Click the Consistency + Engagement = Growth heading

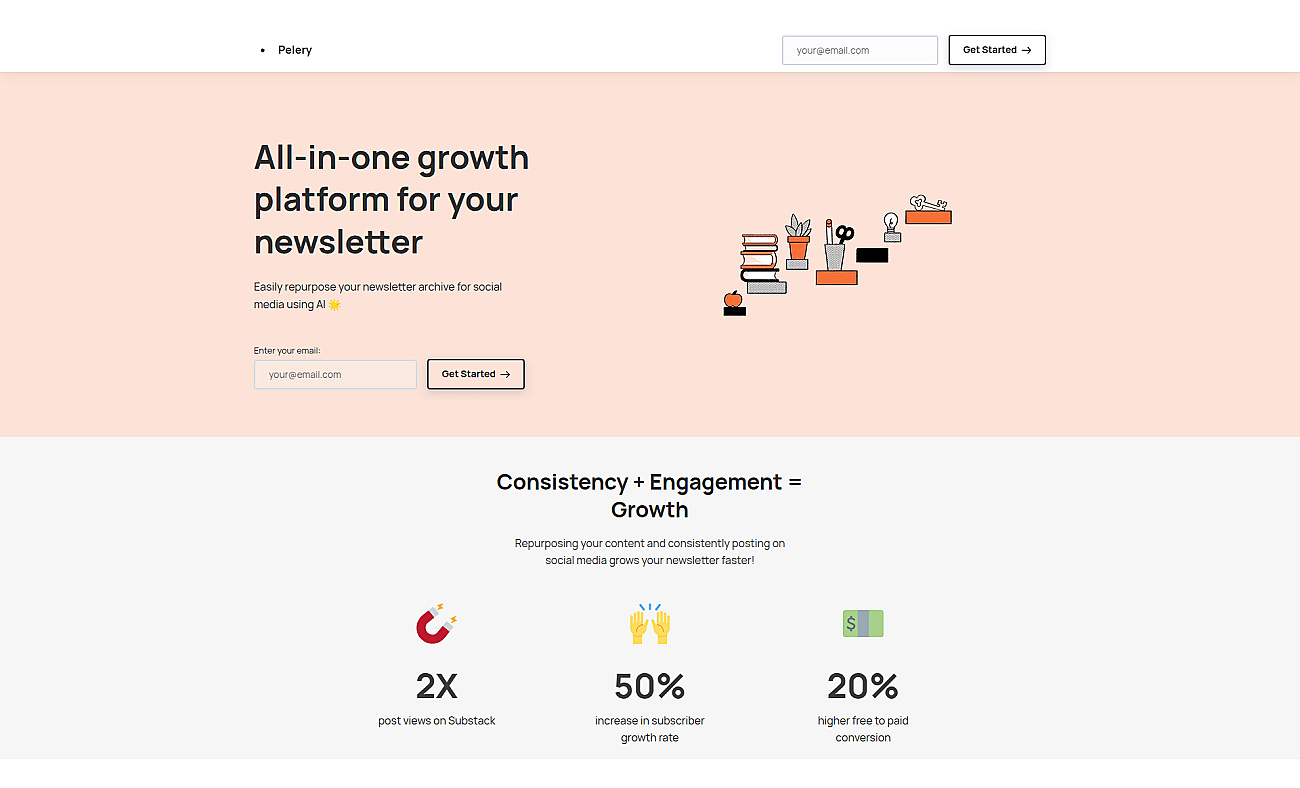(650, 495)
